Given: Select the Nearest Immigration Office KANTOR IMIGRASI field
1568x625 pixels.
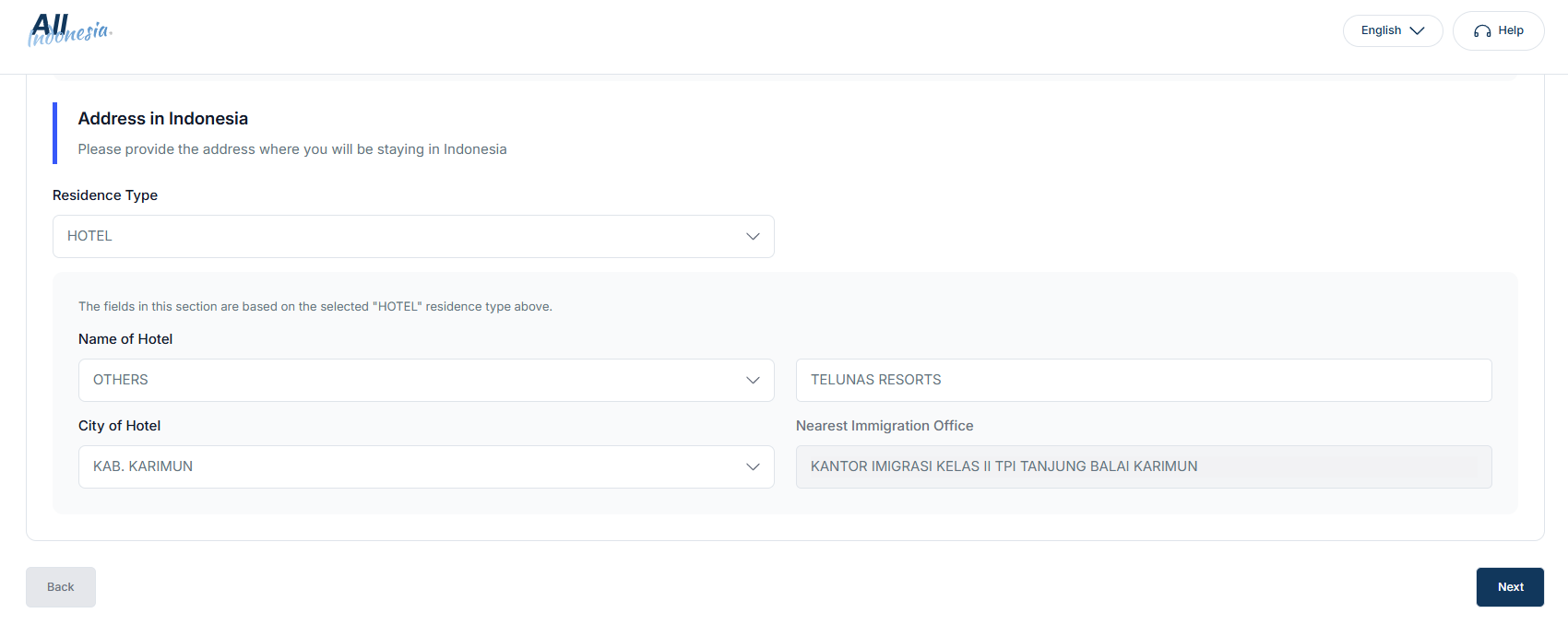Looking at the screenshot, I should click(1144, 467).
